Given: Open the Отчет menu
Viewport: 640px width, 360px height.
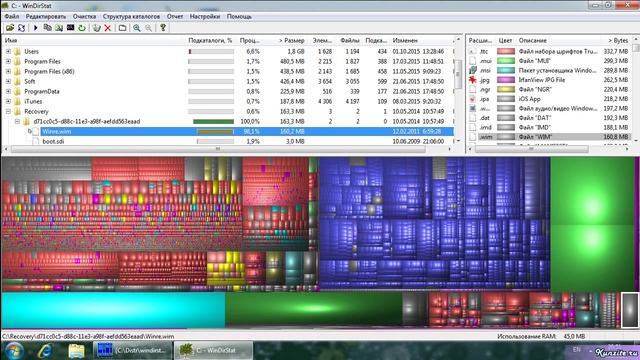Looking at the screenshot, I should pyautogui.click(x=175, y=16).
